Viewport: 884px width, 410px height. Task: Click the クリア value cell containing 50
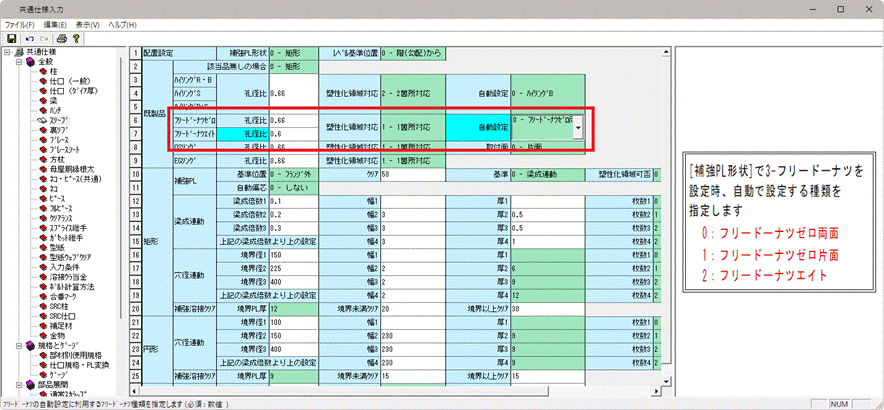coord(408,174)
